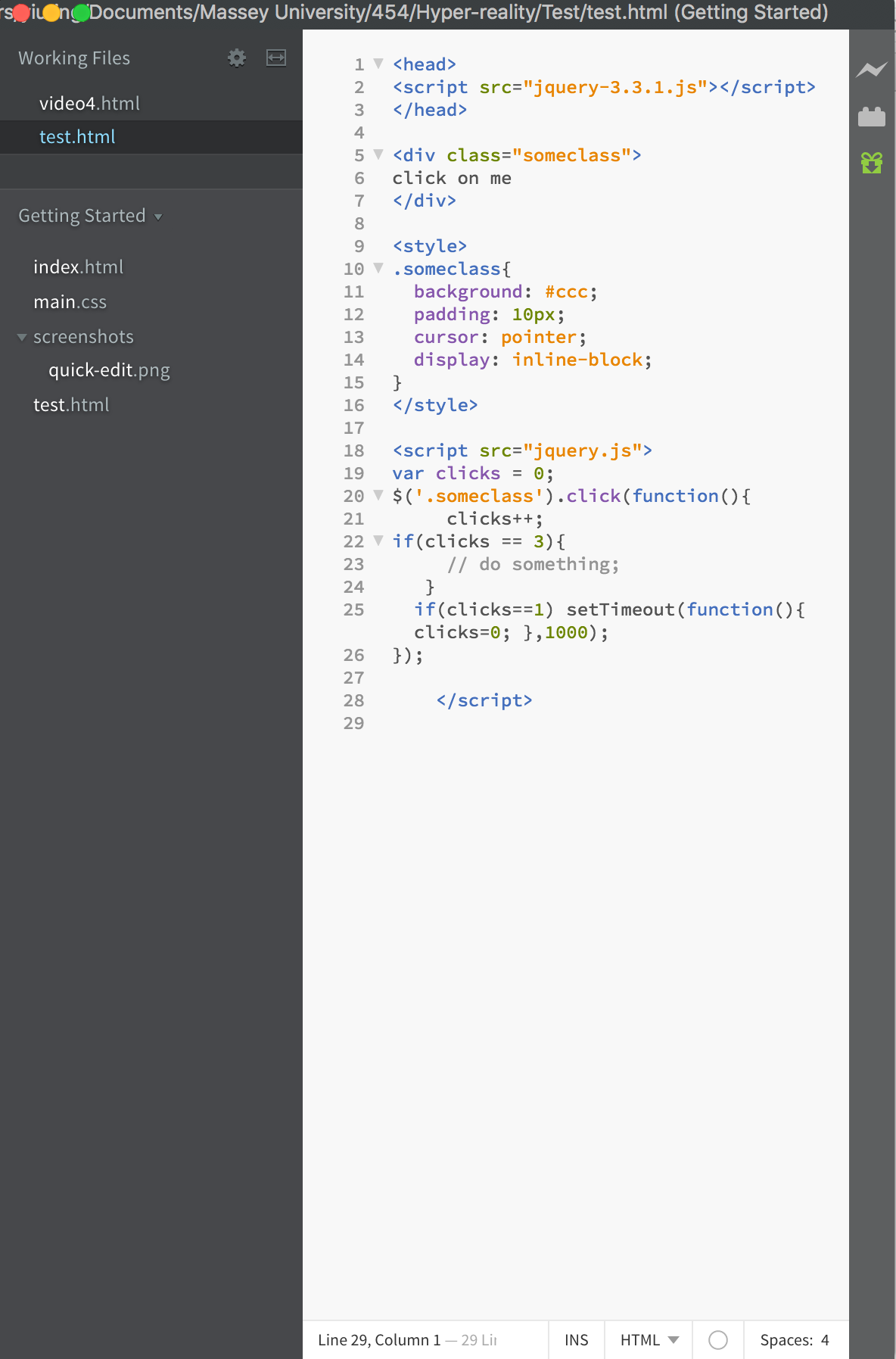Click the green gift update icon

click(872, 163)
